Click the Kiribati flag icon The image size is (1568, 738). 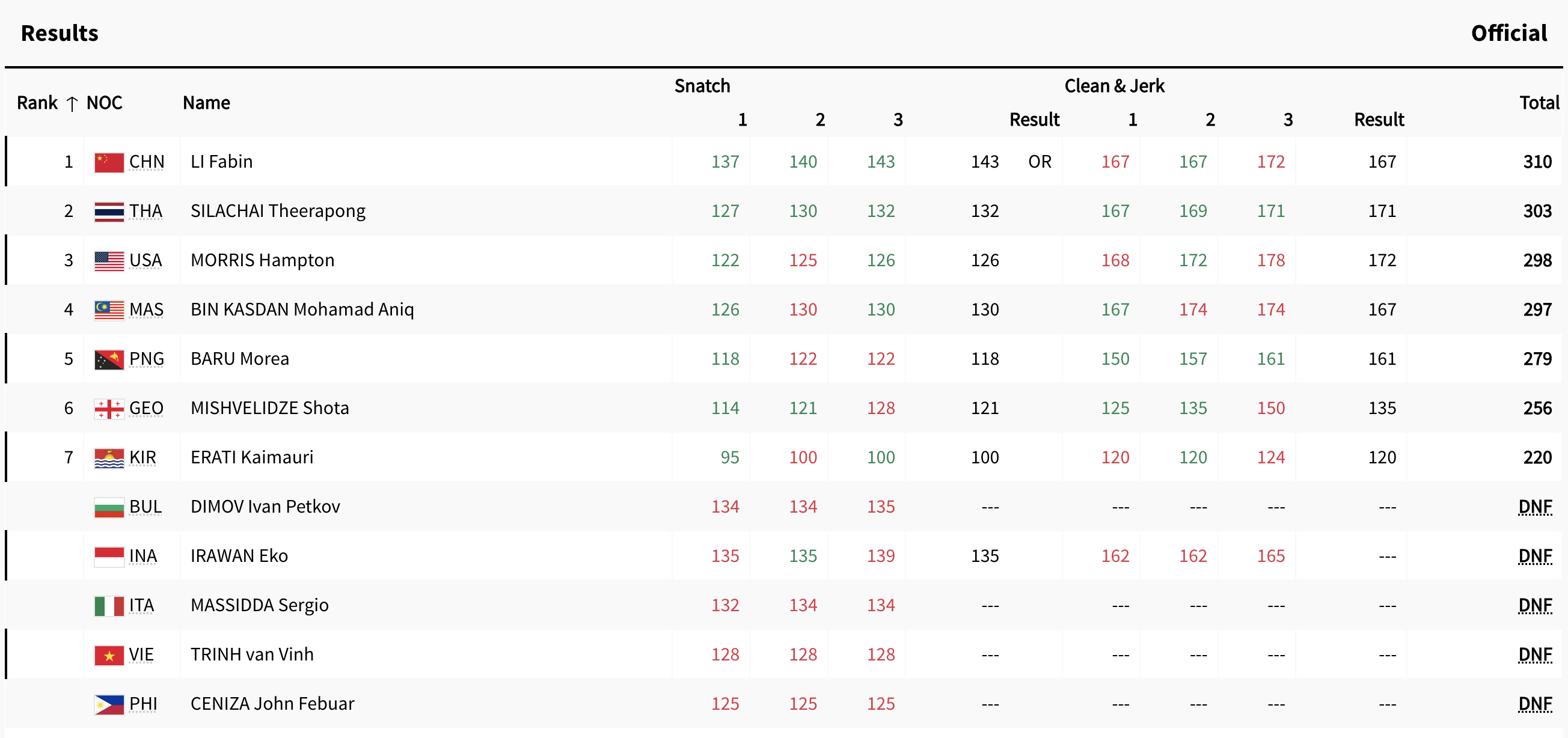pyautogui.click(x=109, y=457)
